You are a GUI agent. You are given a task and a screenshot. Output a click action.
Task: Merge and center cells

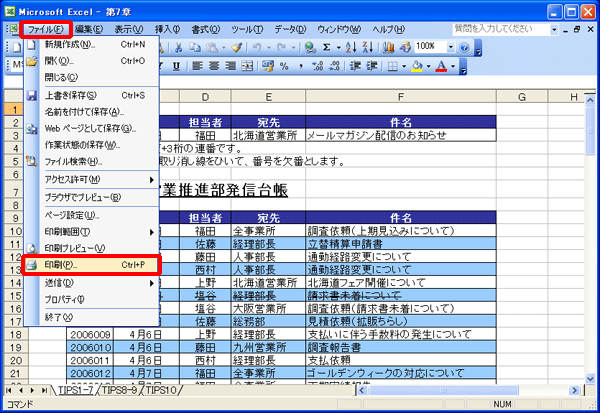[248, 66]
